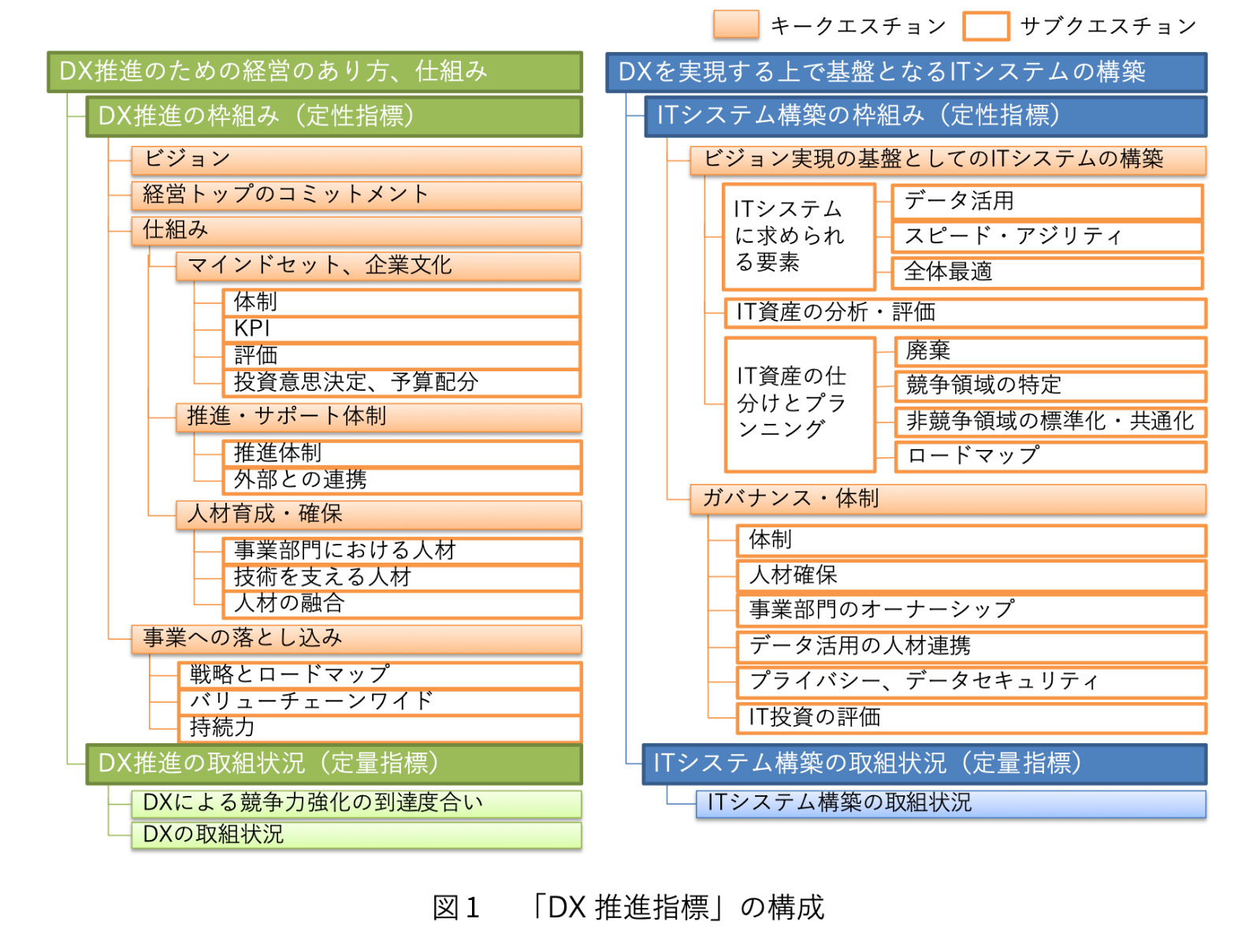The width and height of the screenshot is (1260, 952).
Task: Select 'IT資産の分析・評価' box
Action: [x=965, y=313]
